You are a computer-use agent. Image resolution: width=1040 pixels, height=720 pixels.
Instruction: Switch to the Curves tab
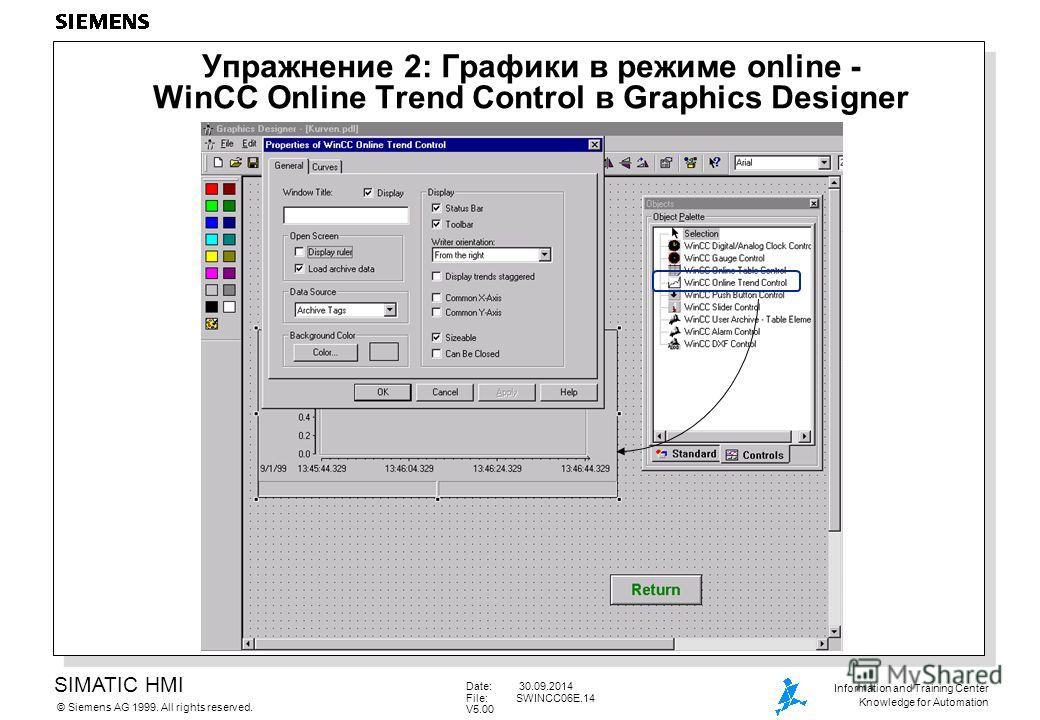[325, 167]
